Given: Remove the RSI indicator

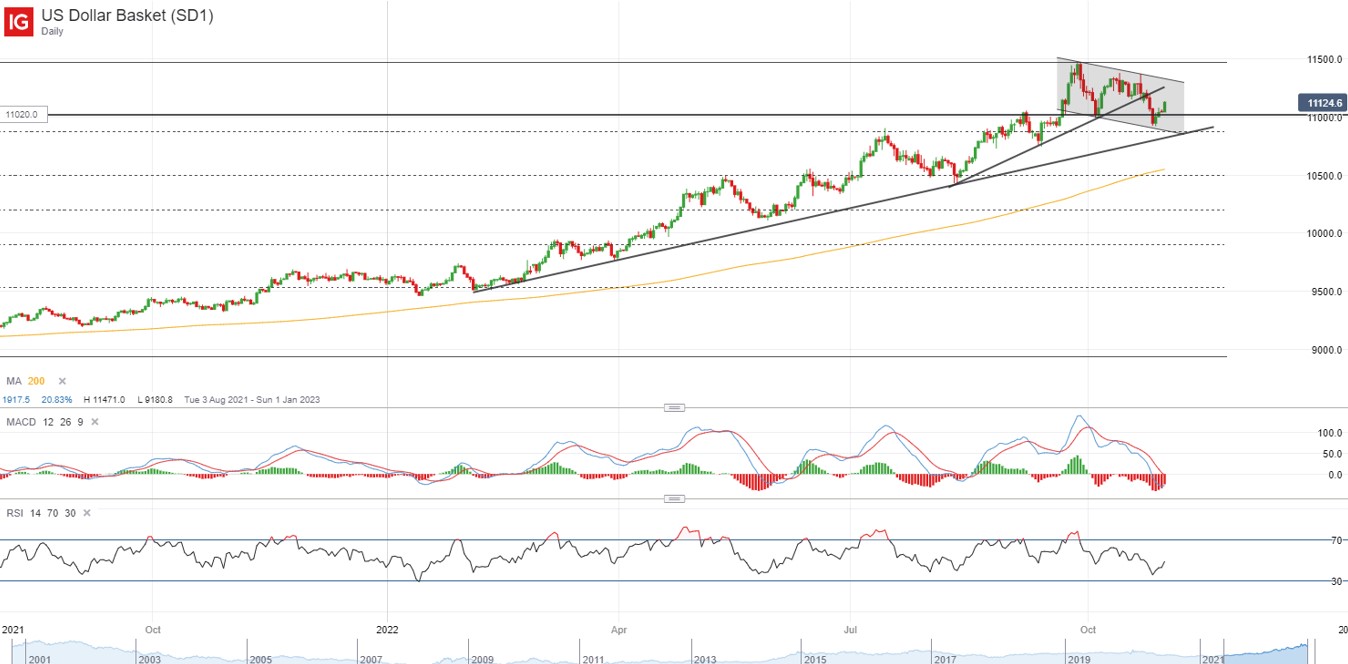Looking at the screenshot, I should [x=86, y=513].
